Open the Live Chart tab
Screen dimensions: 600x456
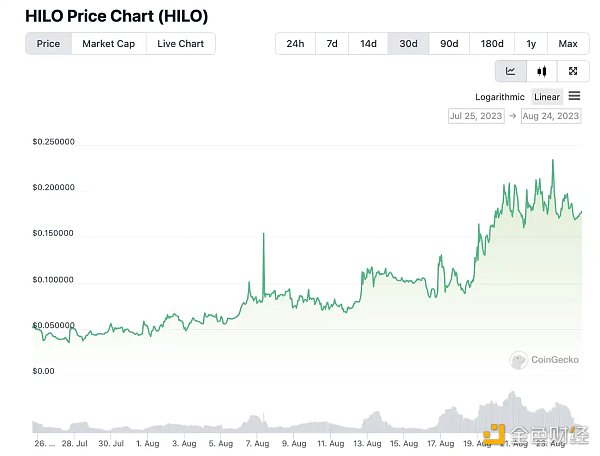click(180, 44)
